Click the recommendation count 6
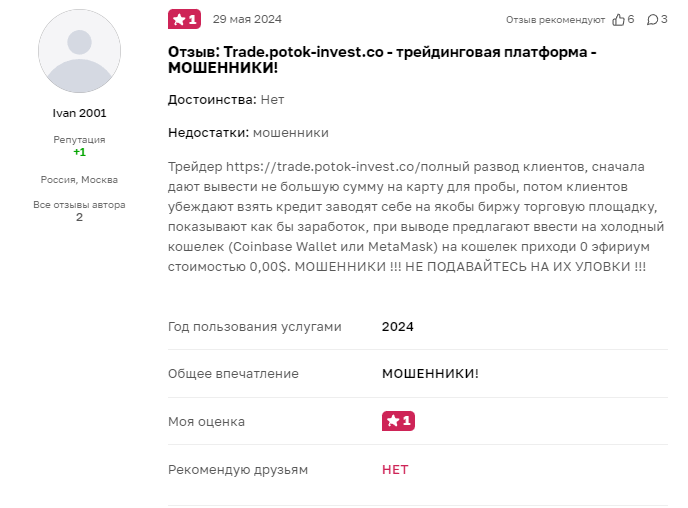 click(x=631, y=19)
